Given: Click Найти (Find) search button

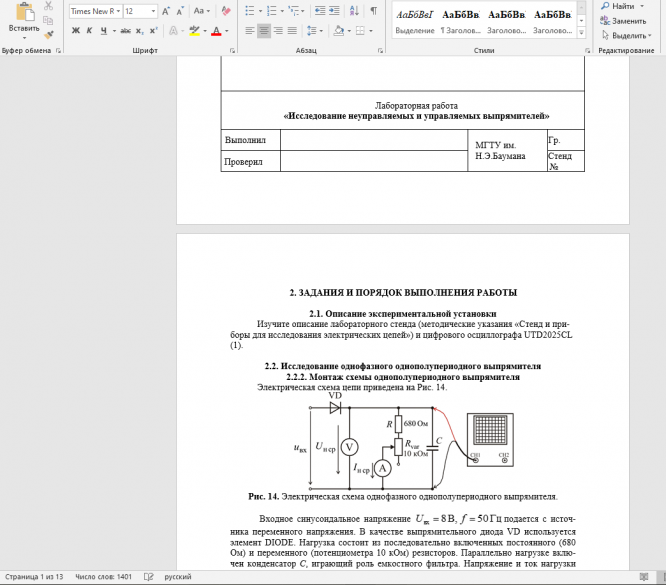Looking at the screenshot, I should (618, 6).
